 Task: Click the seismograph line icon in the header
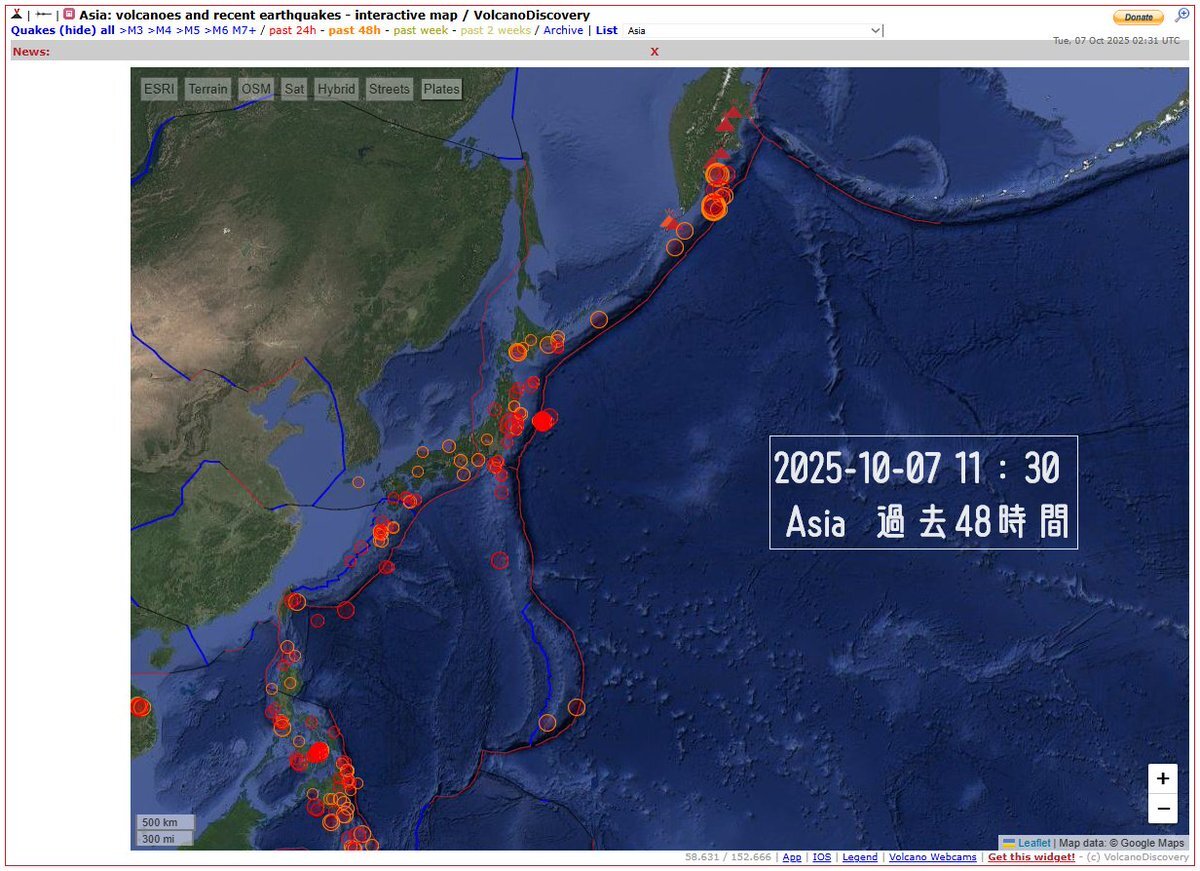(44, 15)
